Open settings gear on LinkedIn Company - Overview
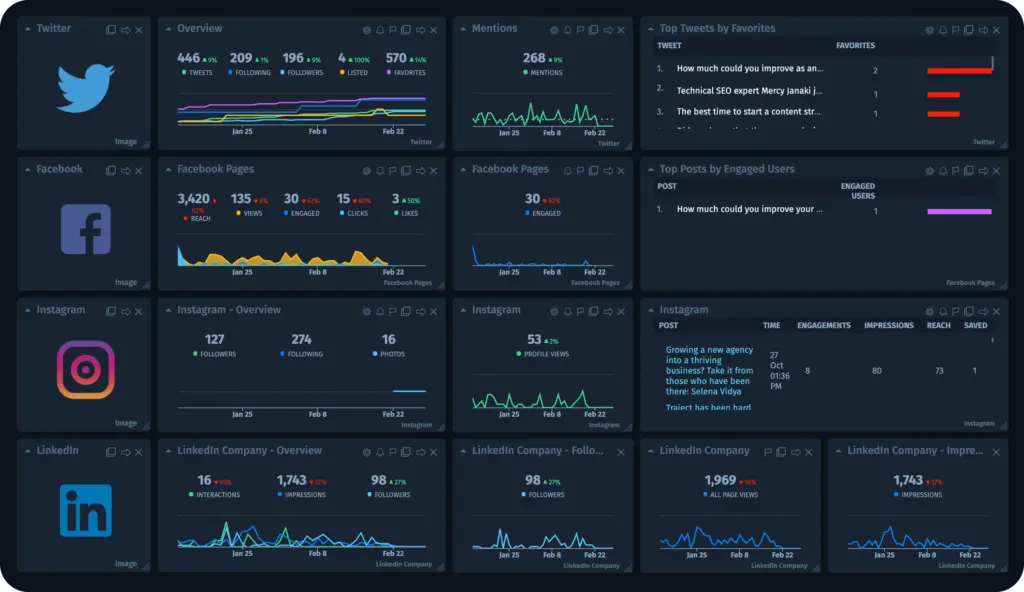The image size is (1024, 592). (367, 452)
